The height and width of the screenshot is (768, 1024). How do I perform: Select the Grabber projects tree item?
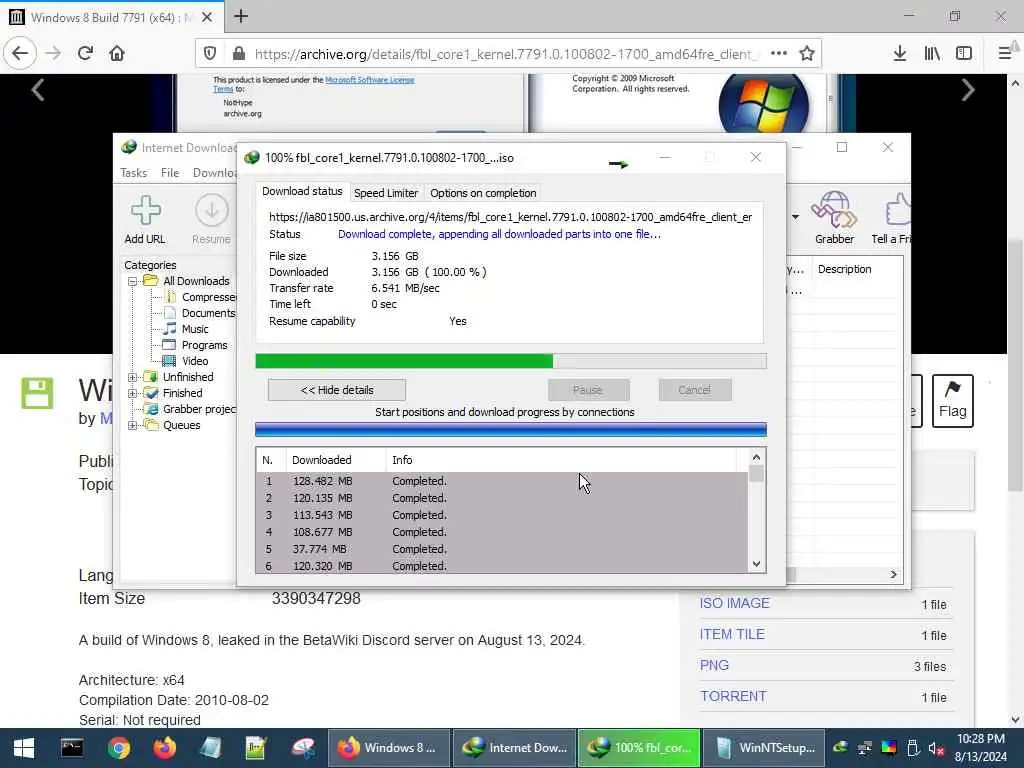pyautogui.click(x=199, y=409)
